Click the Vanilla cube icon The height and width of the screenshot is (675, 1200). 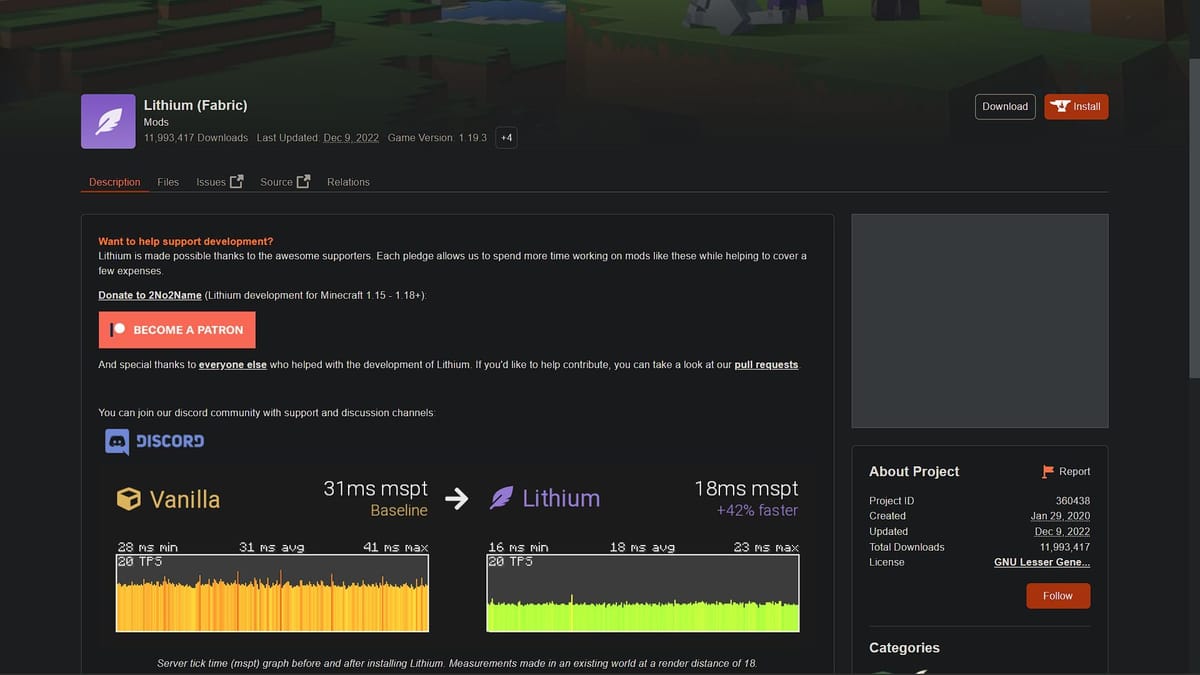pos(129,499)
